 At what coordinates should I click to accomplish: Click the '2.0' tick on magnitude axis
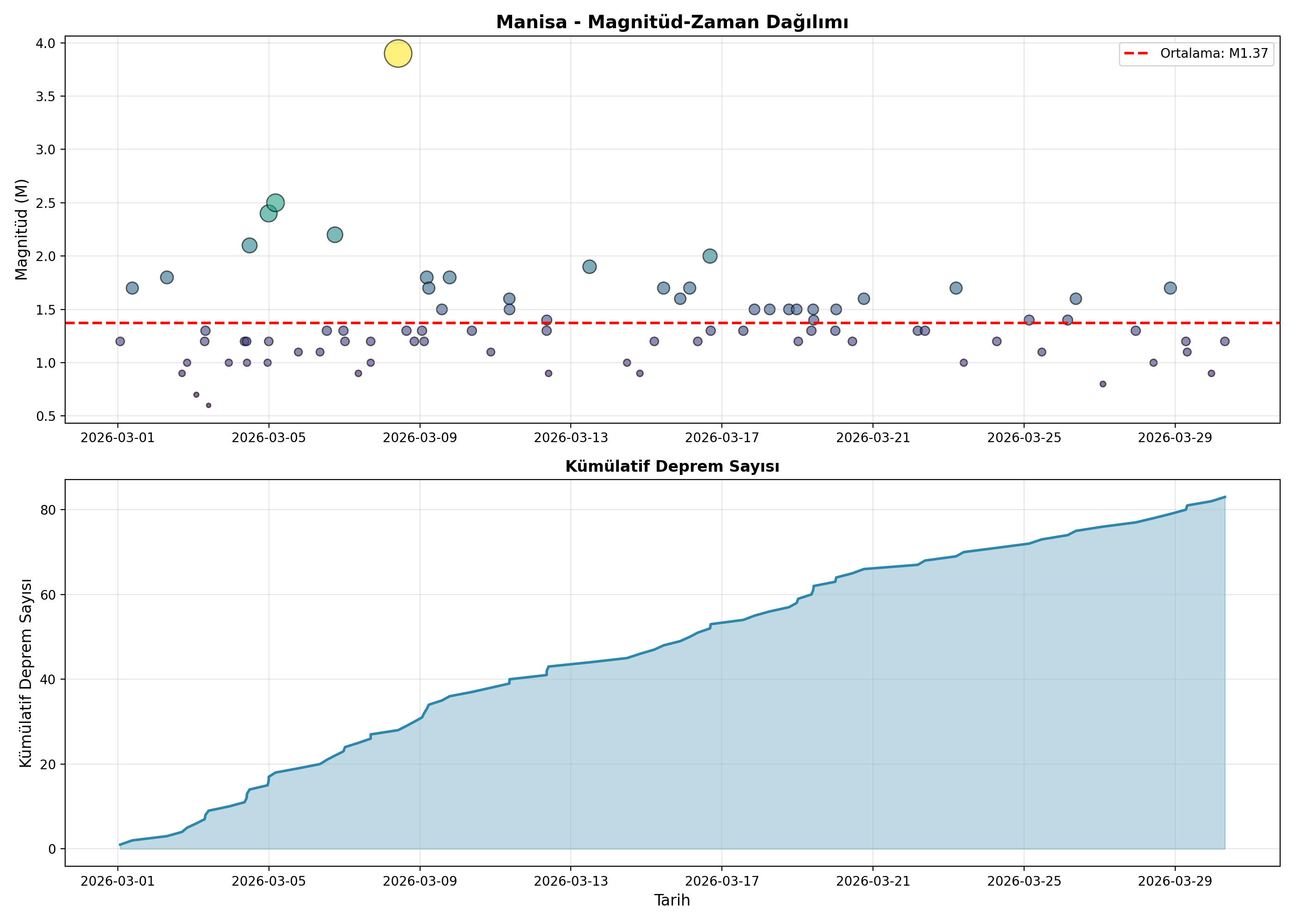46,256
